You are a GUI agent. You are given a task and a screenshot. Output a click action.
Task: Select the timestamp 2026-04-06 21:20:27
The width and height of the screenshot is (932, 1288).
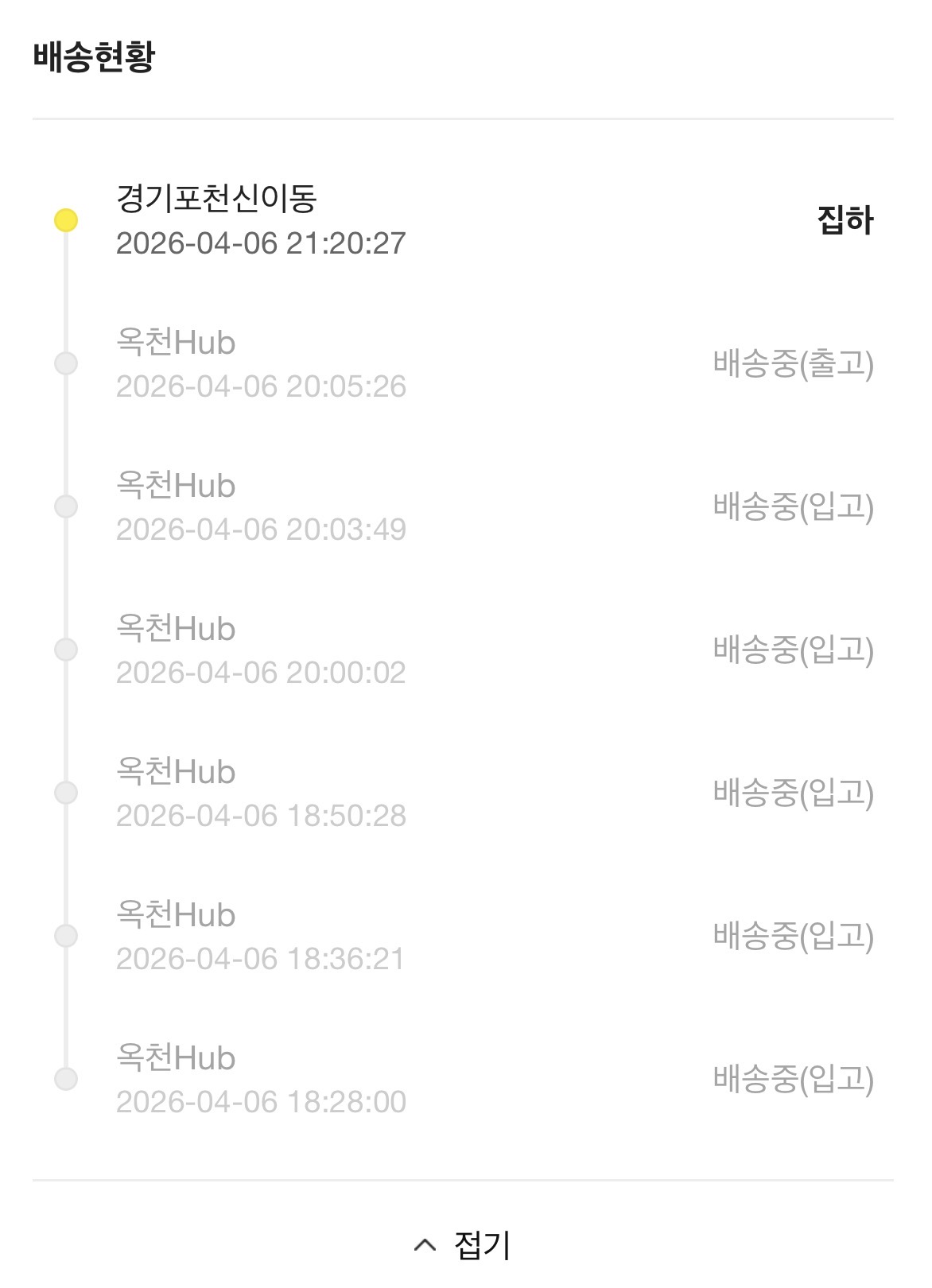pyautogui.click(x=261, y=243)
